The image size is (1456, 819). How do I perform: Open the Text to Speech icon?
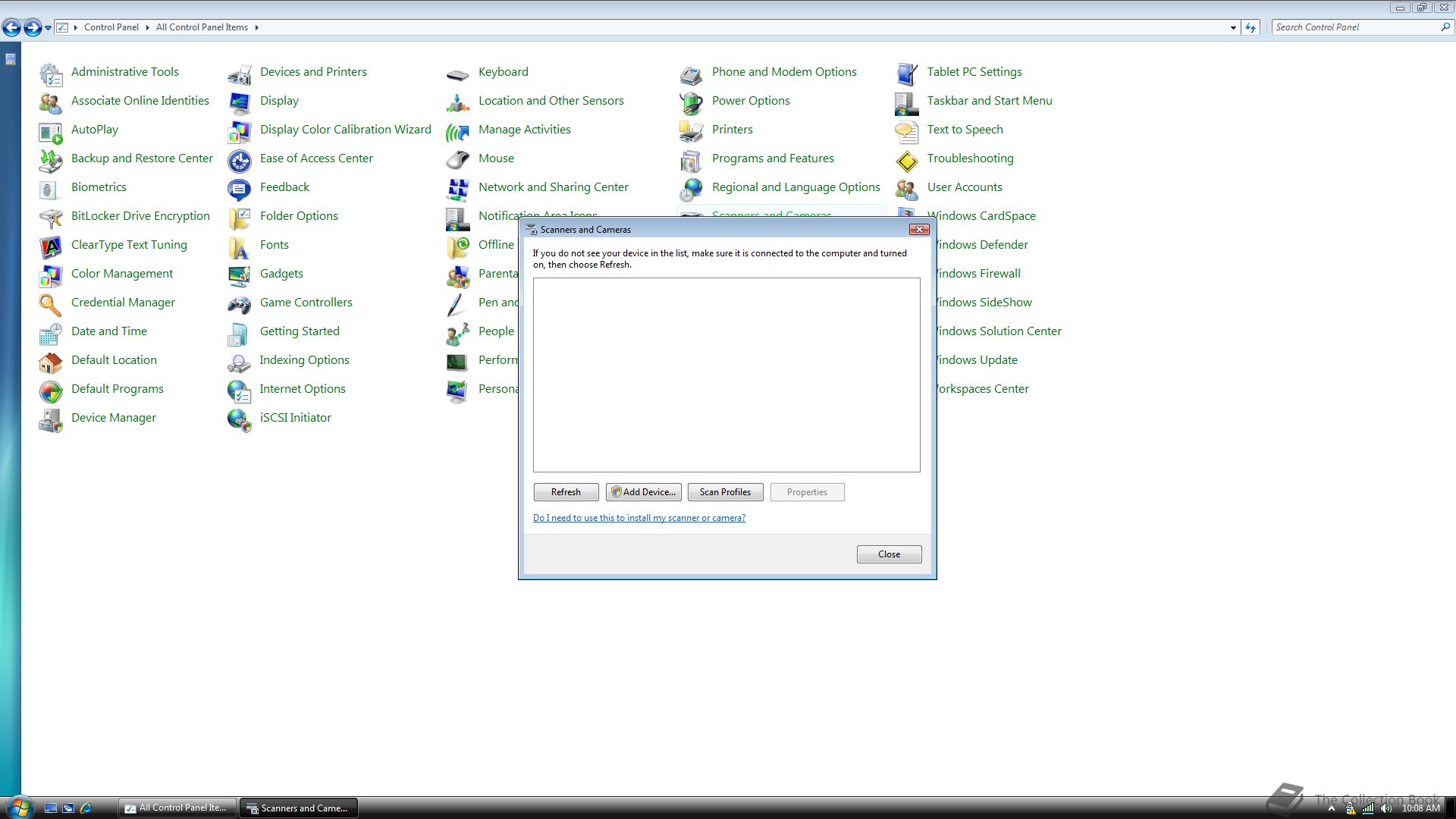pyautogui.click(x=907, y=131)
